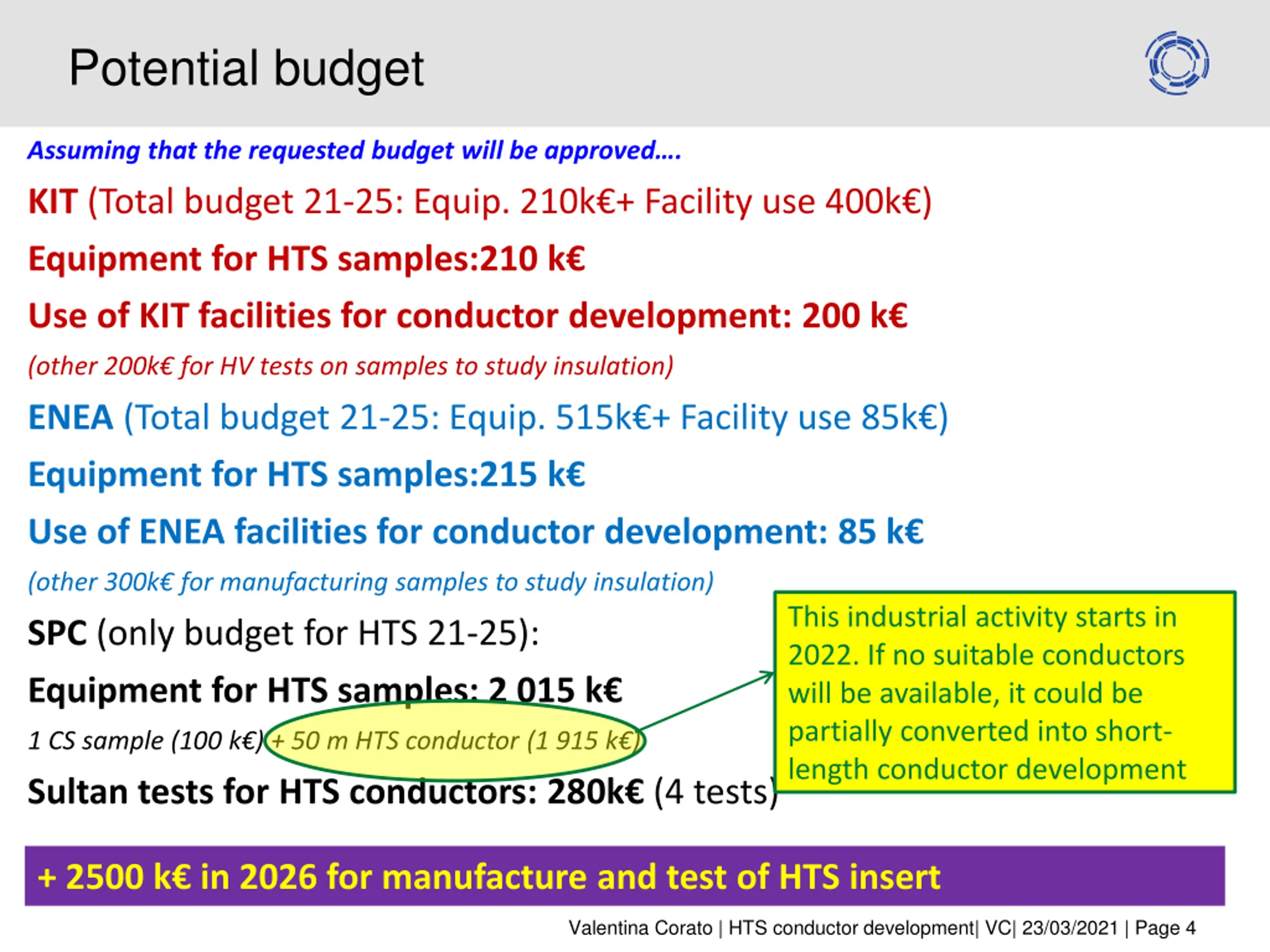Viewport: 1270px width, 952px height.
Task: Click 'Use of ENEA facilities' blue line
Action: (x=475, y=532)
